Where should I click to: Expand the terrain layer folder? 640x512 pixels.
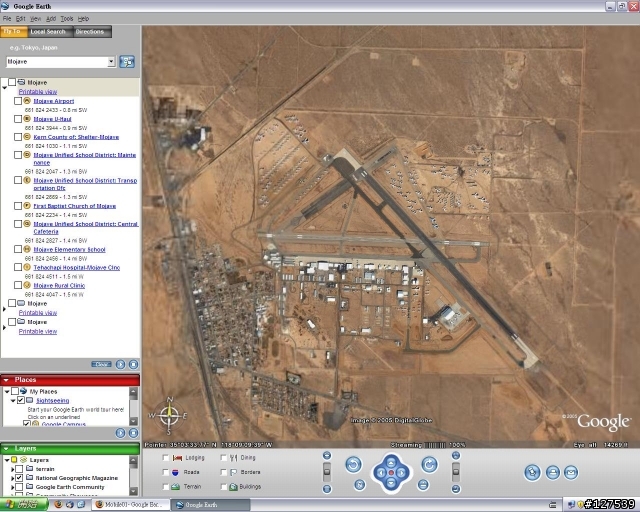coord(13,469)
